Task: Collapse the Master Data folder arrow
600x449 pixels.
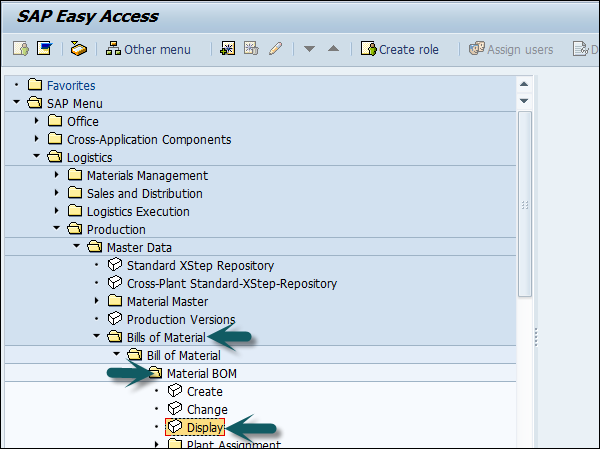Action: point(77,247)
